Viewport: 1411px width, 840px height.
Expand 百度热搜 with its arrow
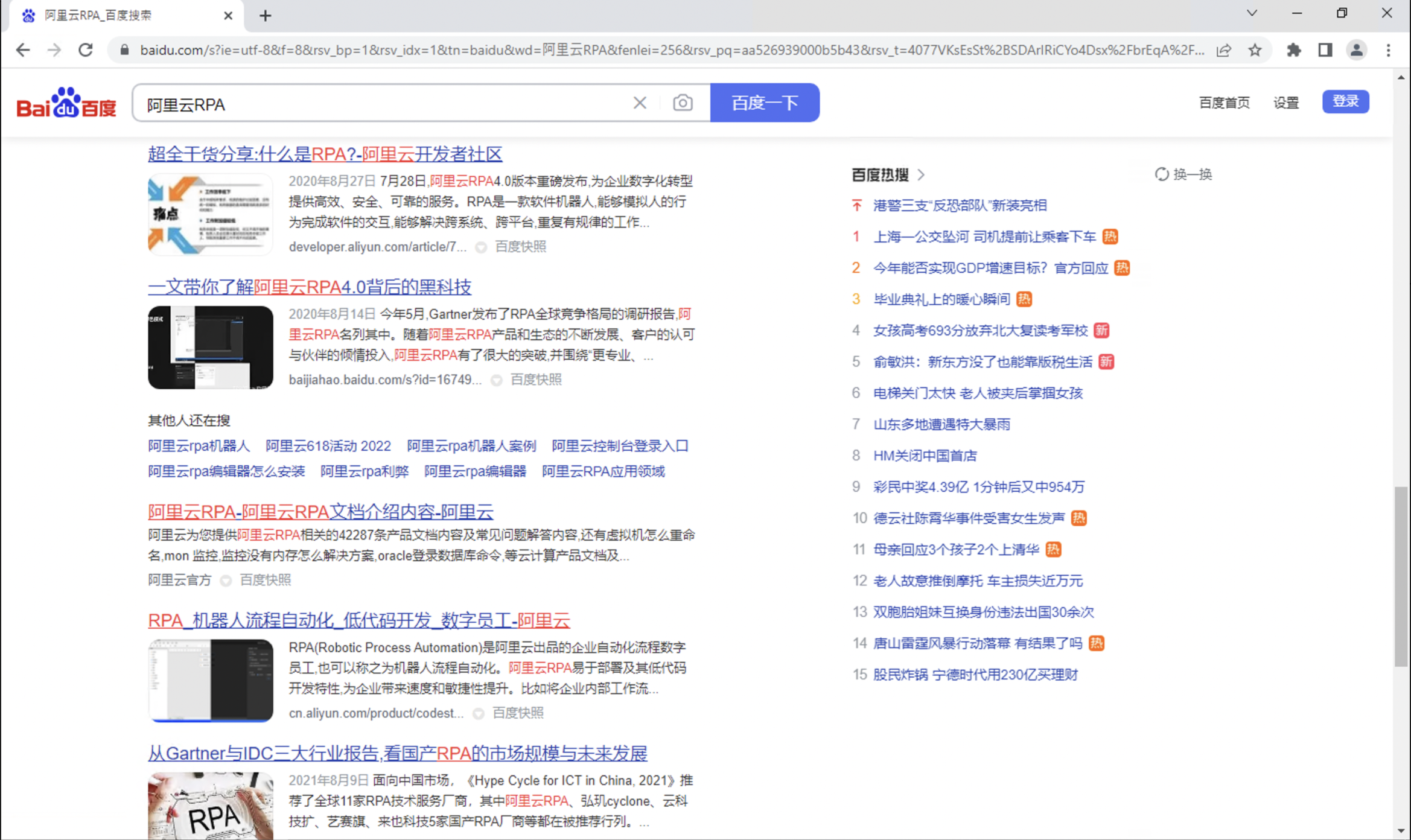(921, 175)
